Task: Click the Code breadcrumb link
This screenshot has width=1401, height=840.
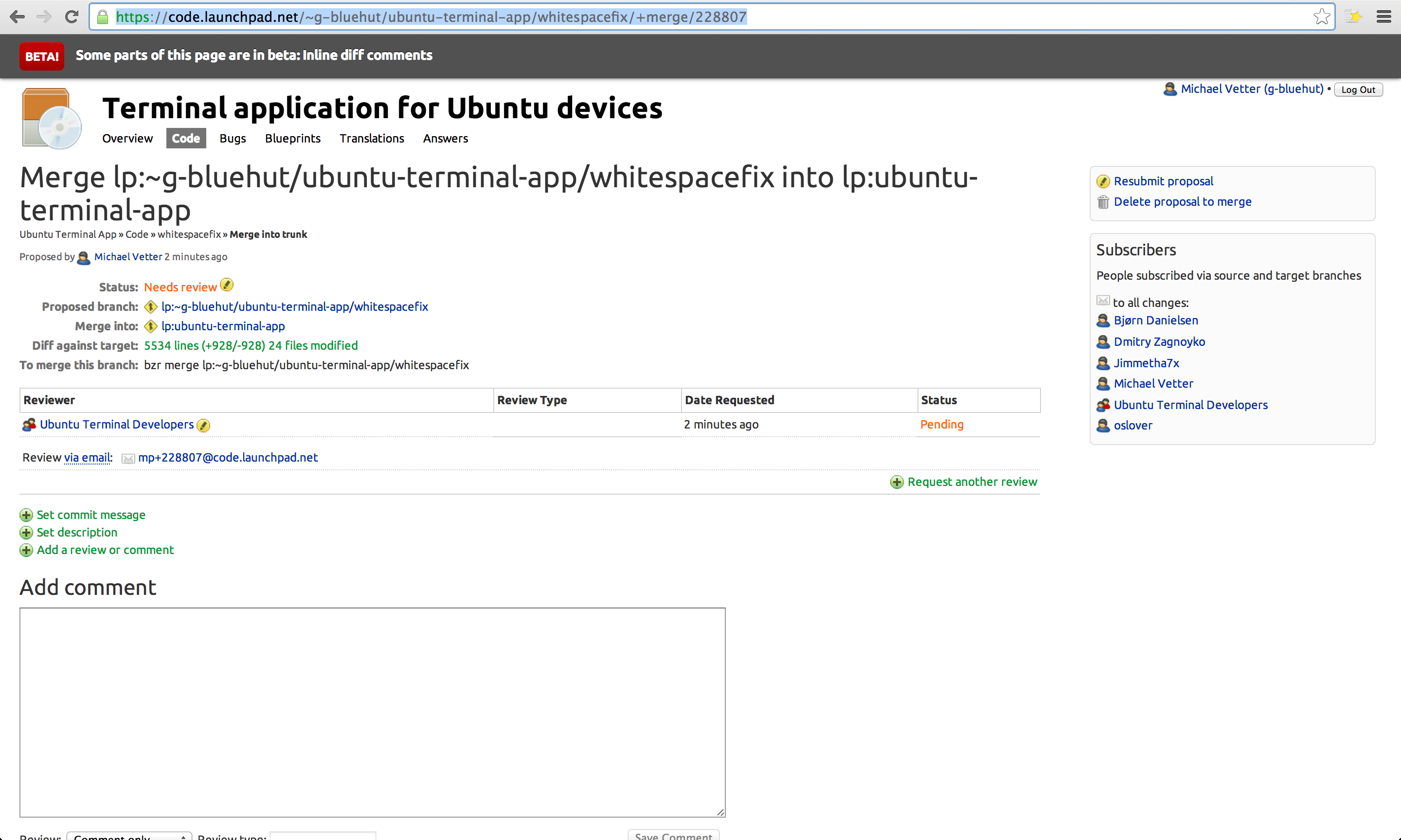Action: pos(136,234)
